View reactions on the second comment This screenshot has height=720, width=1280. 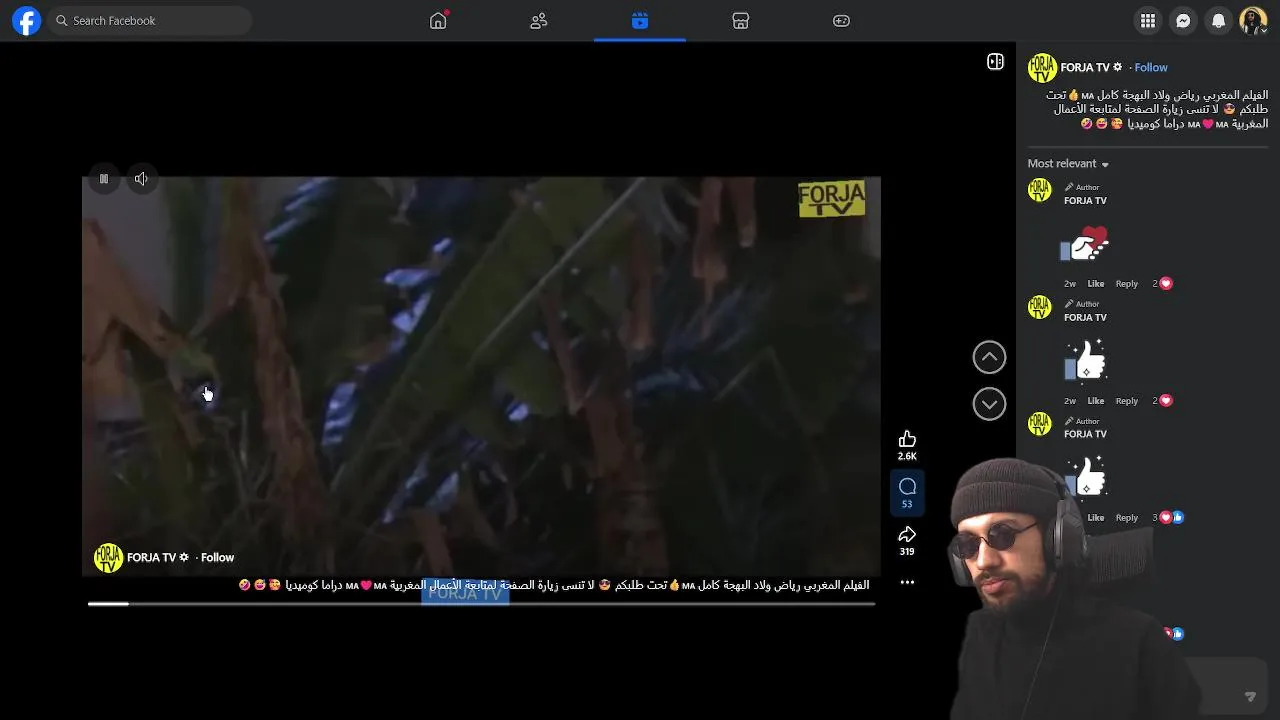tap(1162, 401)
